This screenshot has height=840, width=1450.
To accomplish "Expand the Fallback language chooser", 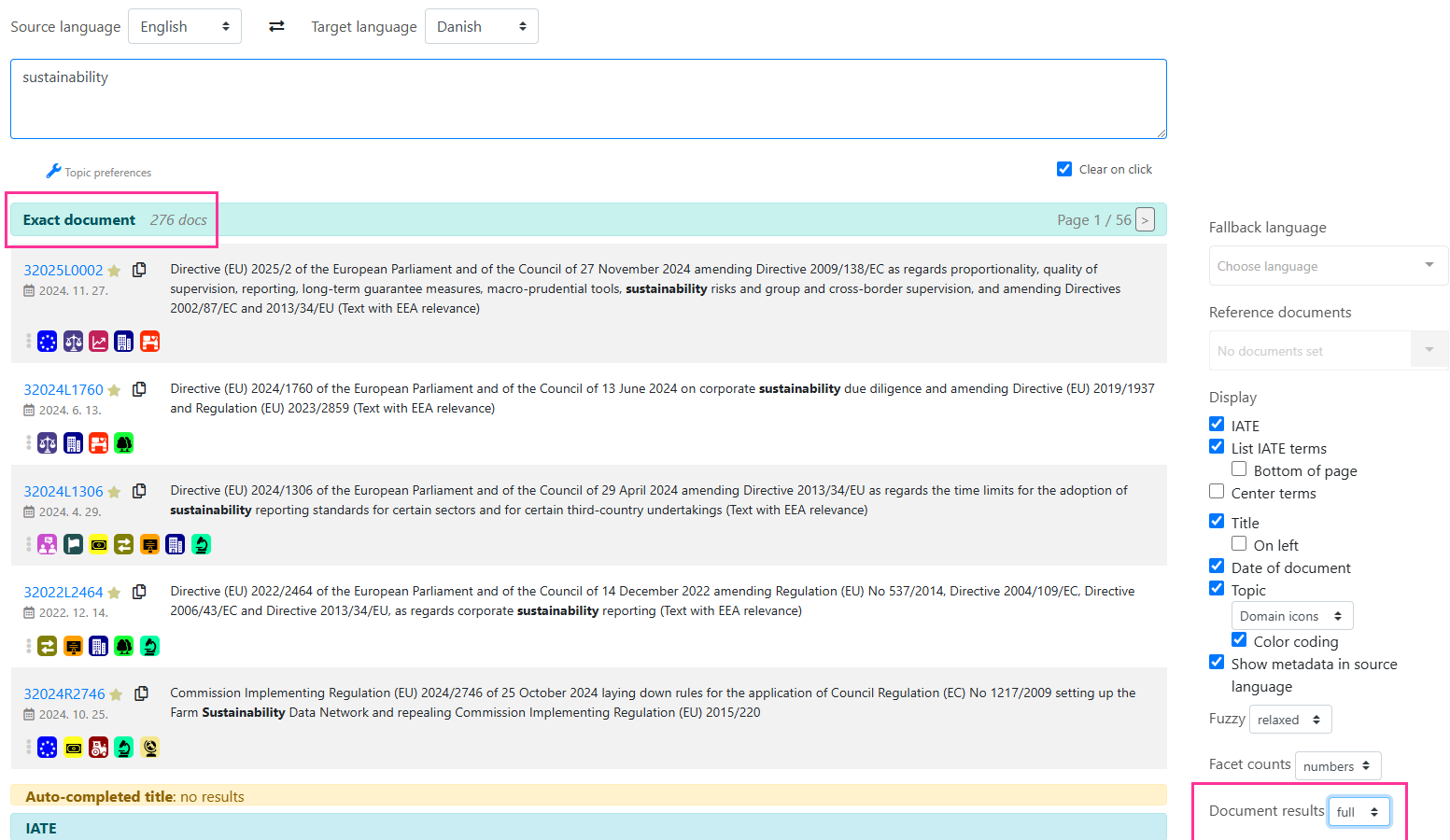I will pos(1327,266).
